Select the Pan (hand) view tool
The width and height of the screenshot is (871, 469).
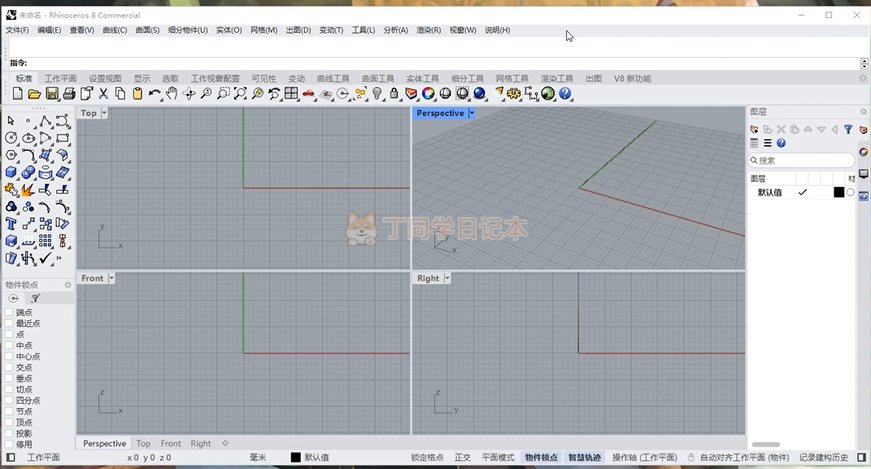(x=171, y=94)
